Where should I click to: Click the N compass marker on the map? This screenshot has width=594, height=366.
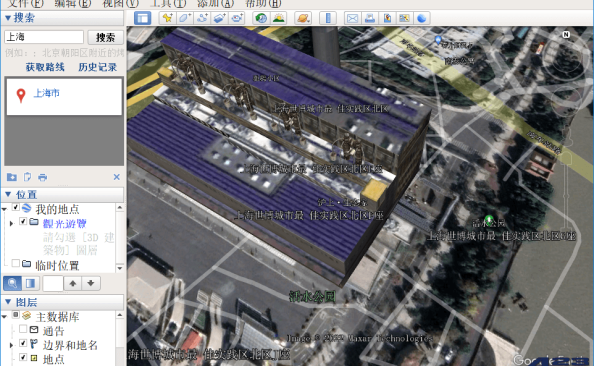566,34
